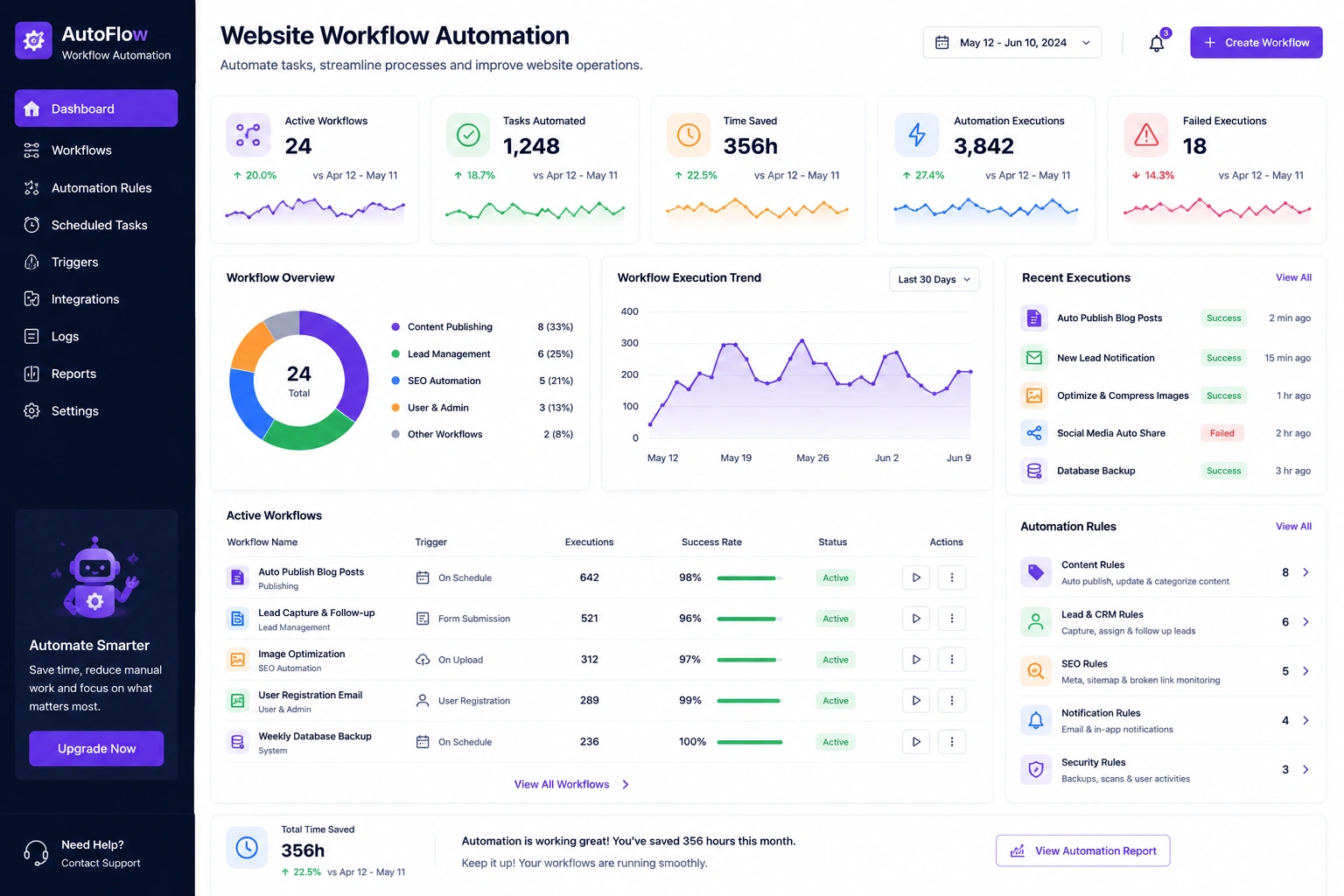Open the notifications bell icon
The width and height of the screenshot is (1344, 896).
pos(1157,43)
